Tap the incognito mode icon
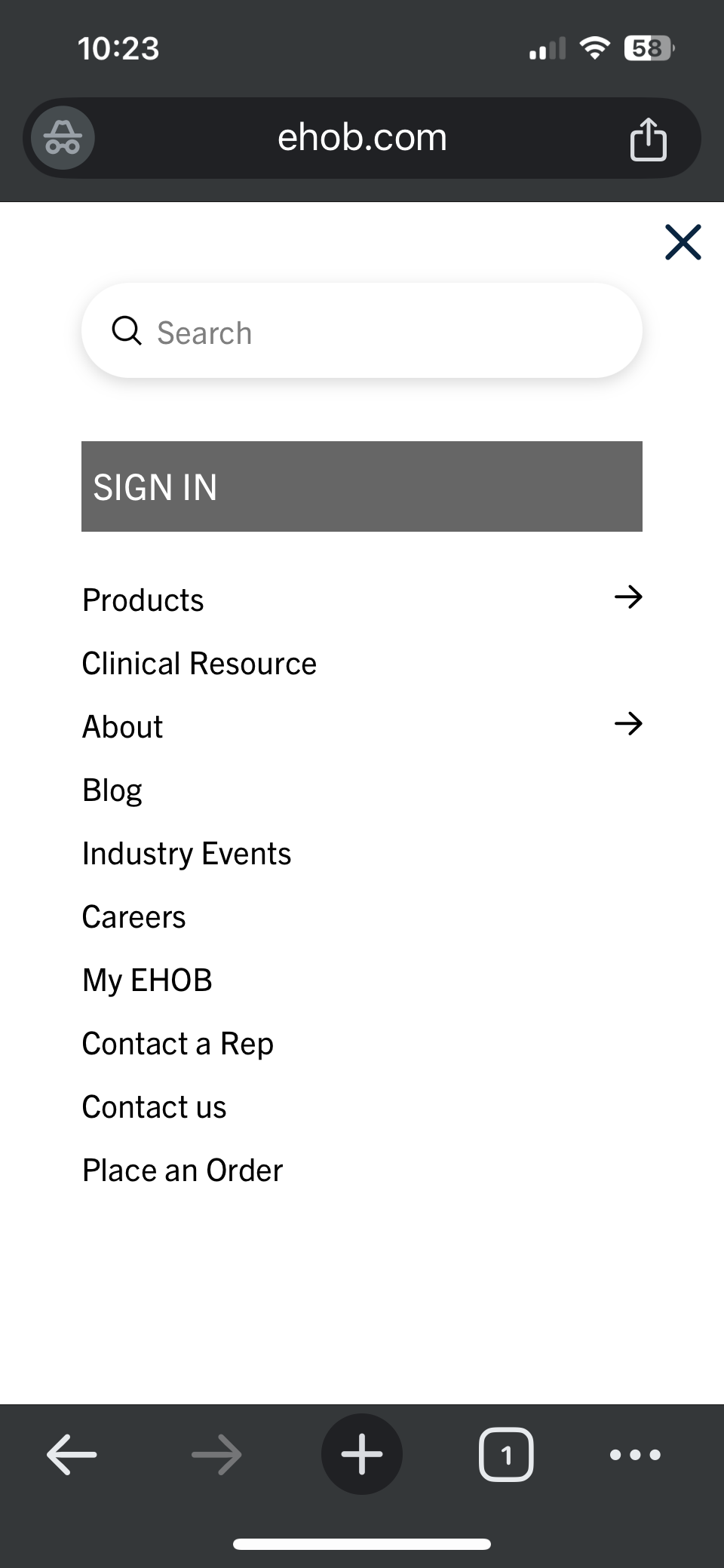The image size is (724, 1568). tap(63, 138)
